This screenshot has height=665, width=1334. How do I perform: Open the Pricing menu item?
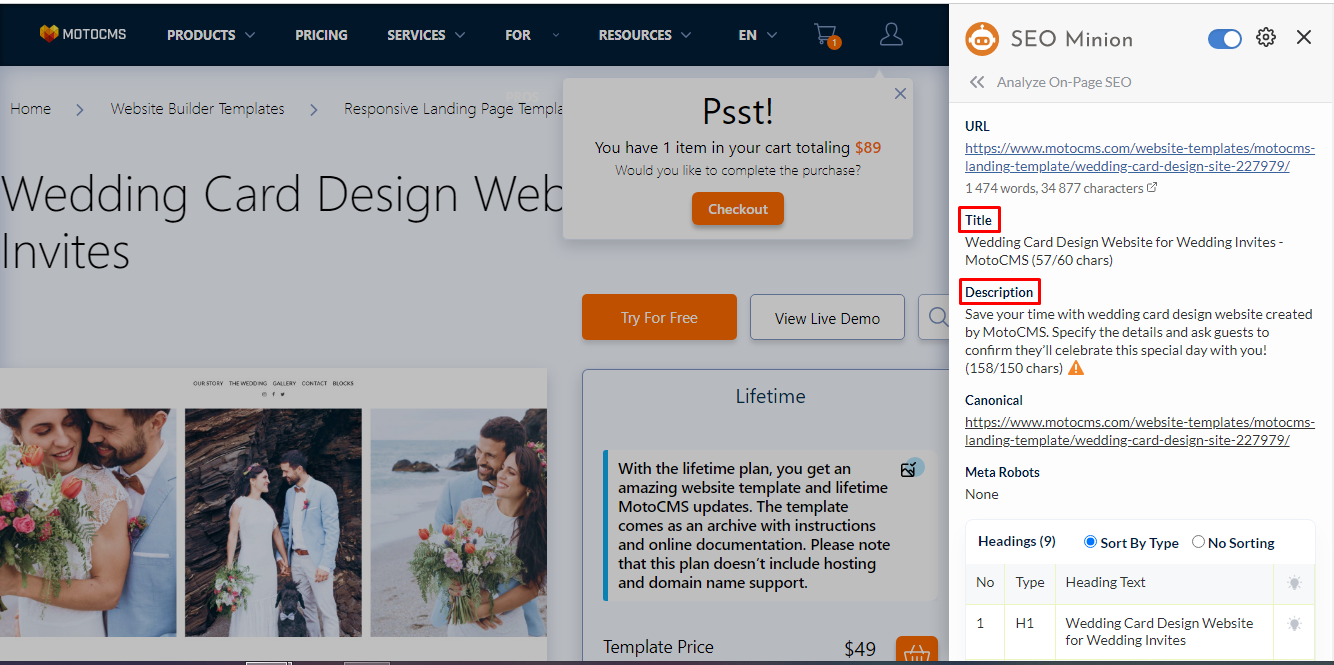point(321,35)
